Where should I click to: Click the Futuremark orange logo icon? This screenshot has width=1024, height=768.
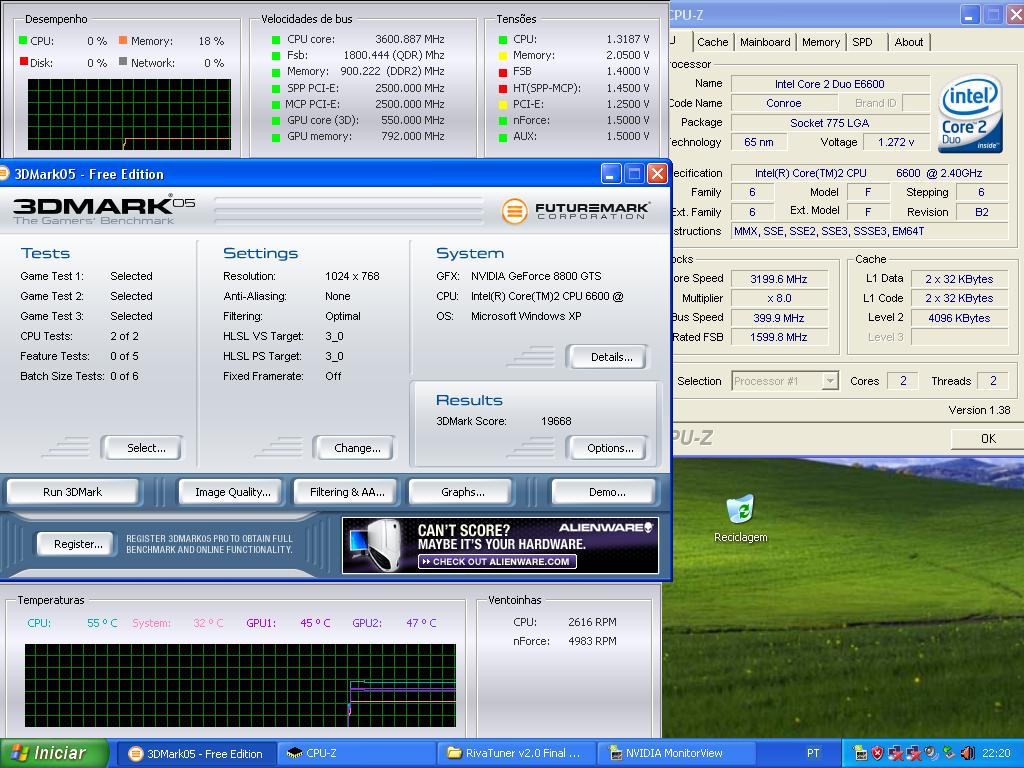point(515,210)
